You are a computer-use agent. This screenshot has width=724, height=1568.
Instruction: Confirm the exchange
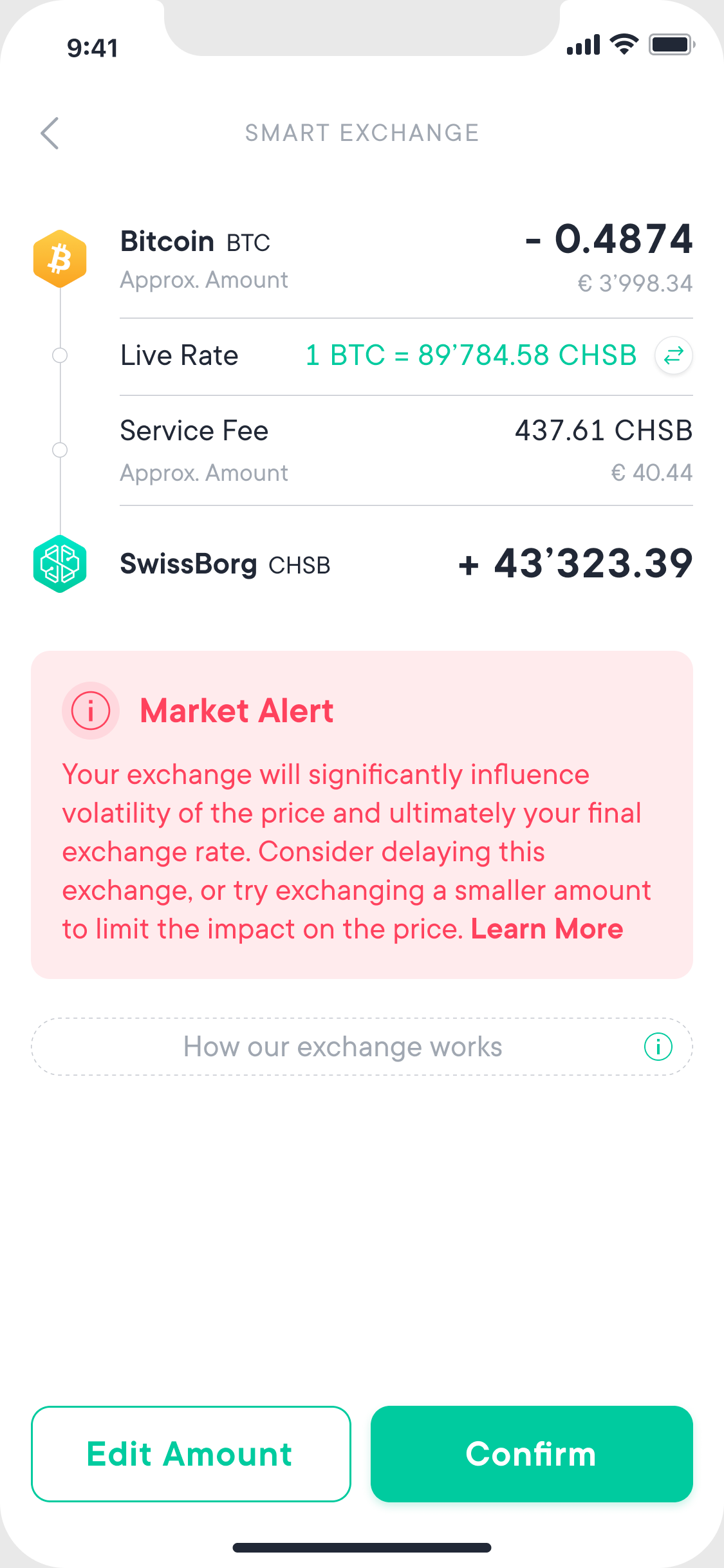click(x=532, y=1454)
